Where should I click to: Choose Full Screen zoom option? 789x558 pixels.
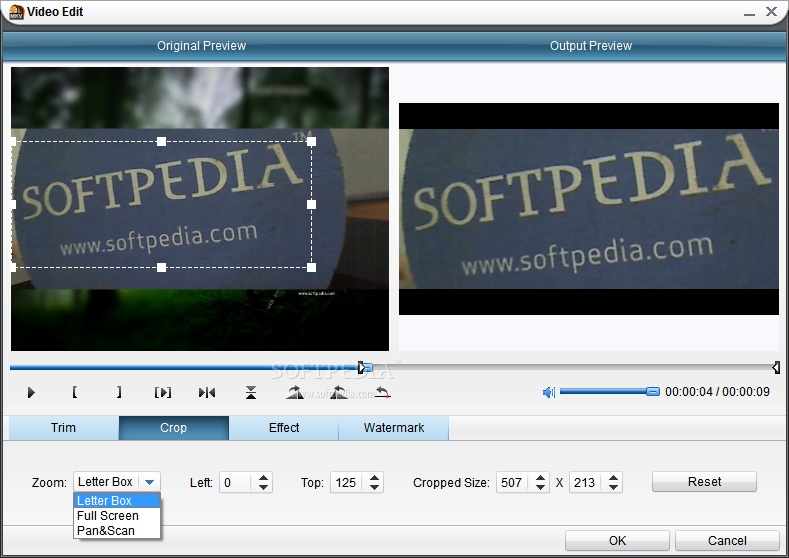pos(117,516)
